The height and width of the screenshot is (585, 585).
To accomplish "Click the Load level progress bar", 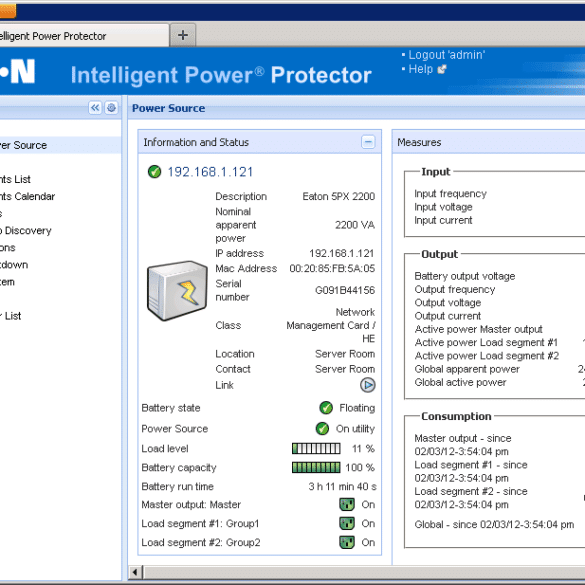I will click(316, 448).
